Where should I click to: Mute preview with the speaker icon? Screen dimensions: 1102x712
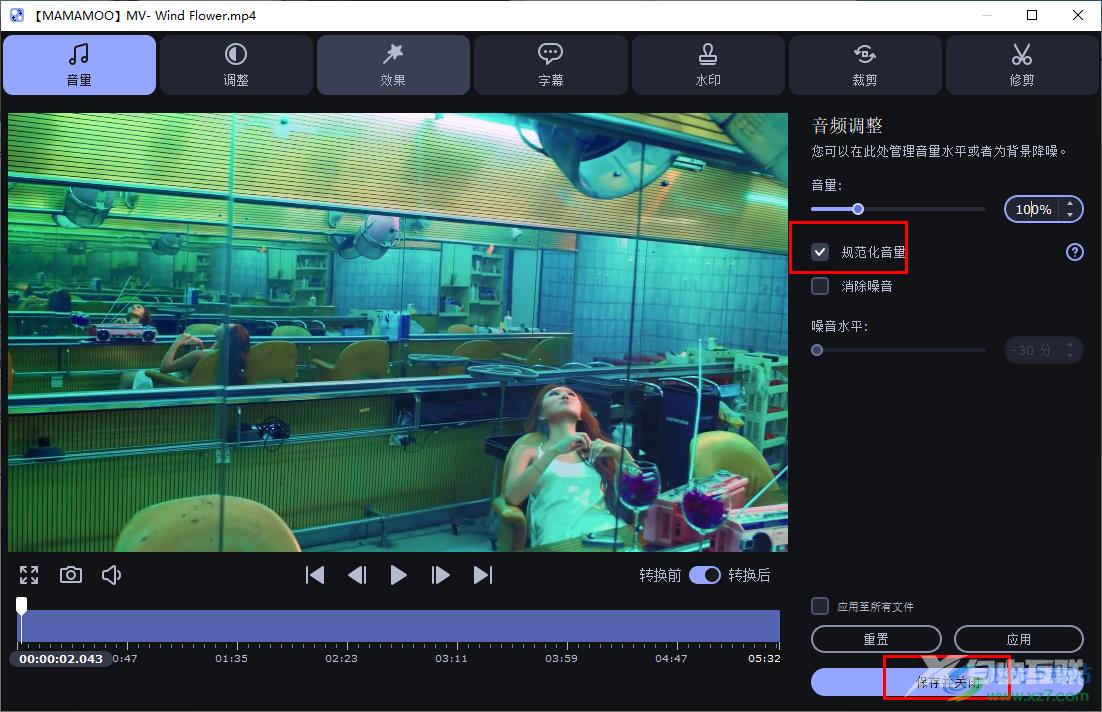coord(112,575)
